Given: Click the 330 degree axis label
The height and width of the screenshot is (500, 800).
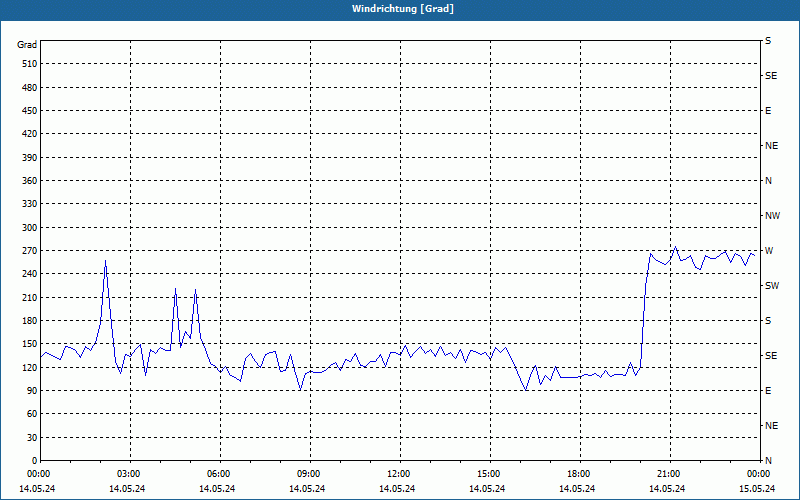Looking at the screenshot, I should point(30,204).
